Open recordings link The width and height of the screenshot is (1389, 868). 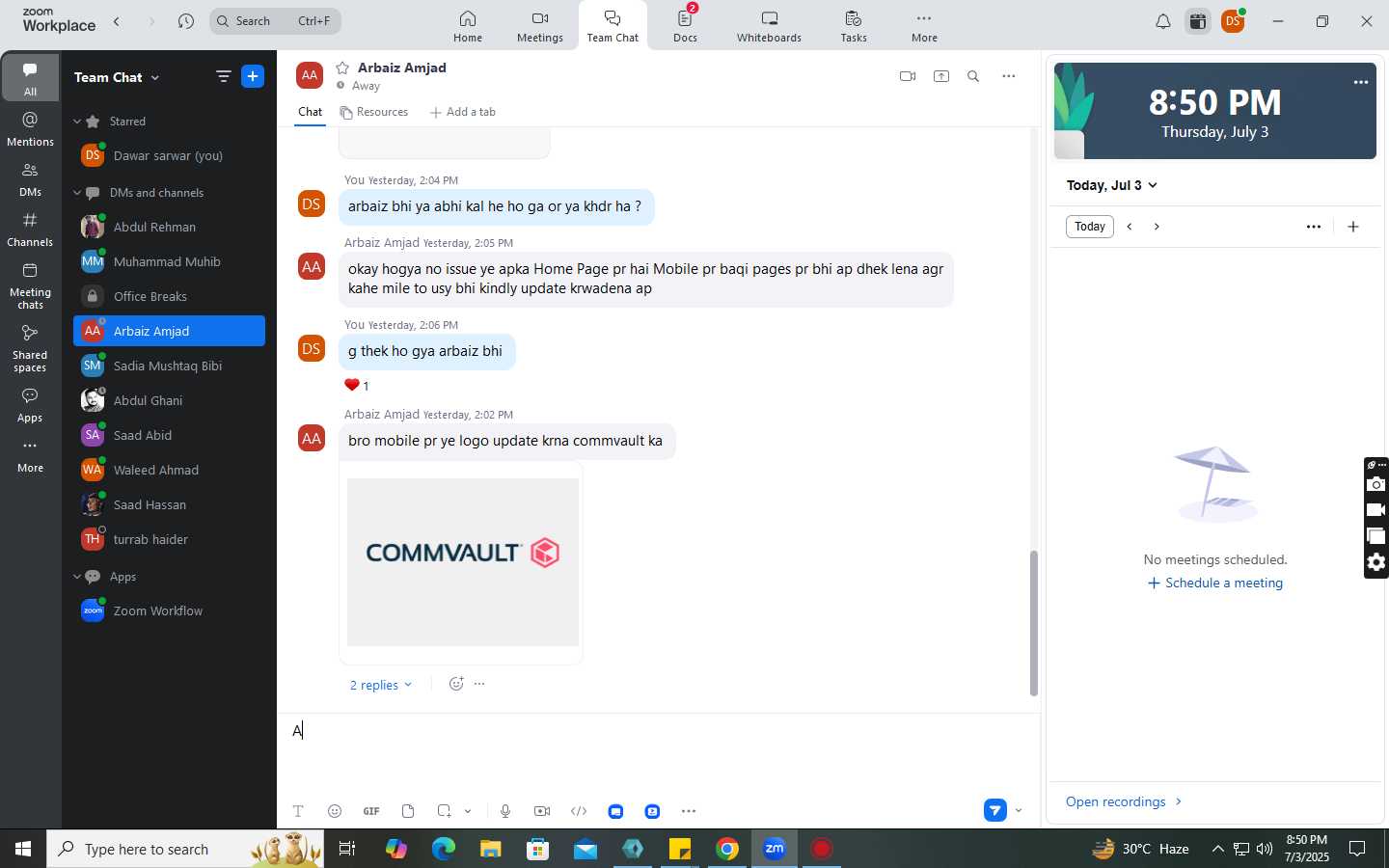1124,801
